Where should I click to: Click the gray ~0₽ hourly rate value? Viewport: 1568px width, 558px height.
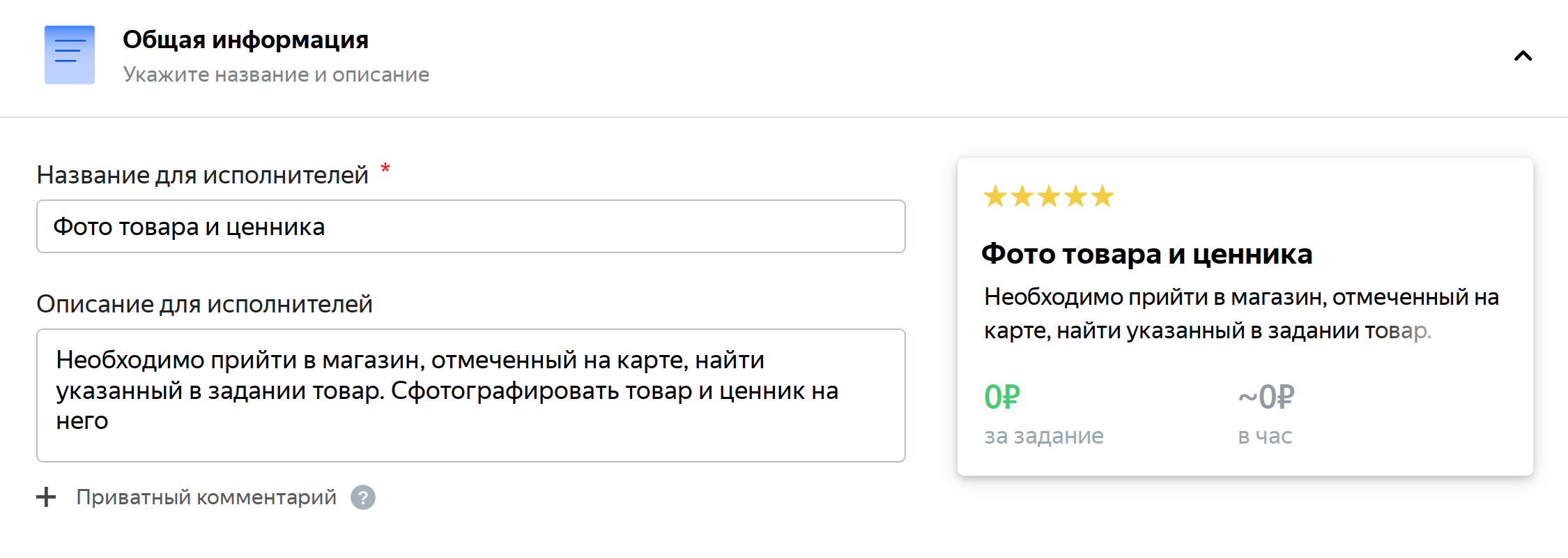coord(1266,398)
